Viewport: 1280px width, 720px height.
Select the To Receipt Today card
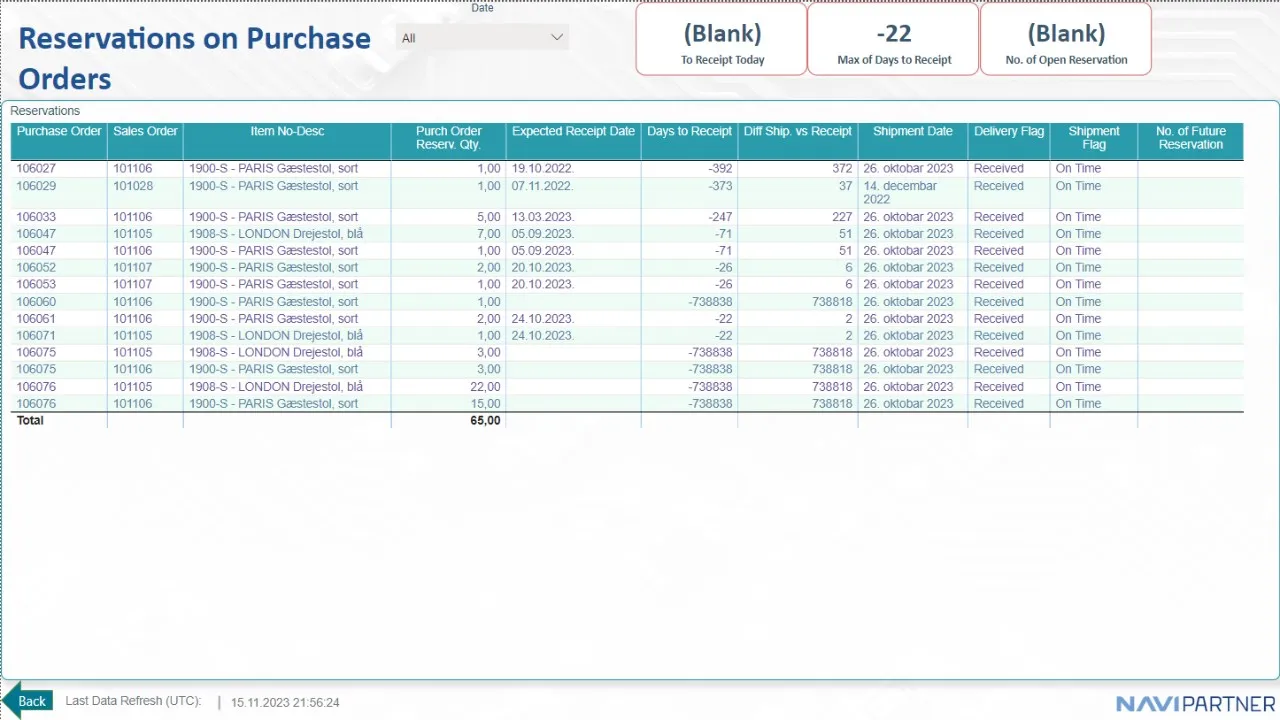click(722, 40)
